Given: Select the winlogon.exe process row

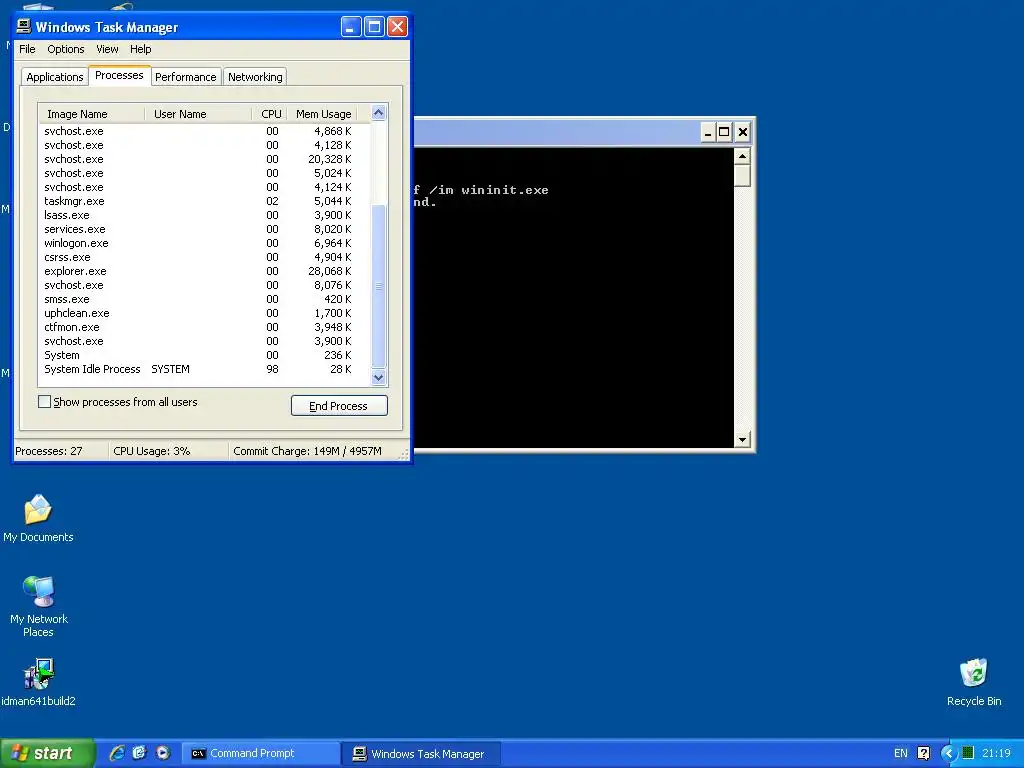Looking at the screenshot, I should 204,243.
